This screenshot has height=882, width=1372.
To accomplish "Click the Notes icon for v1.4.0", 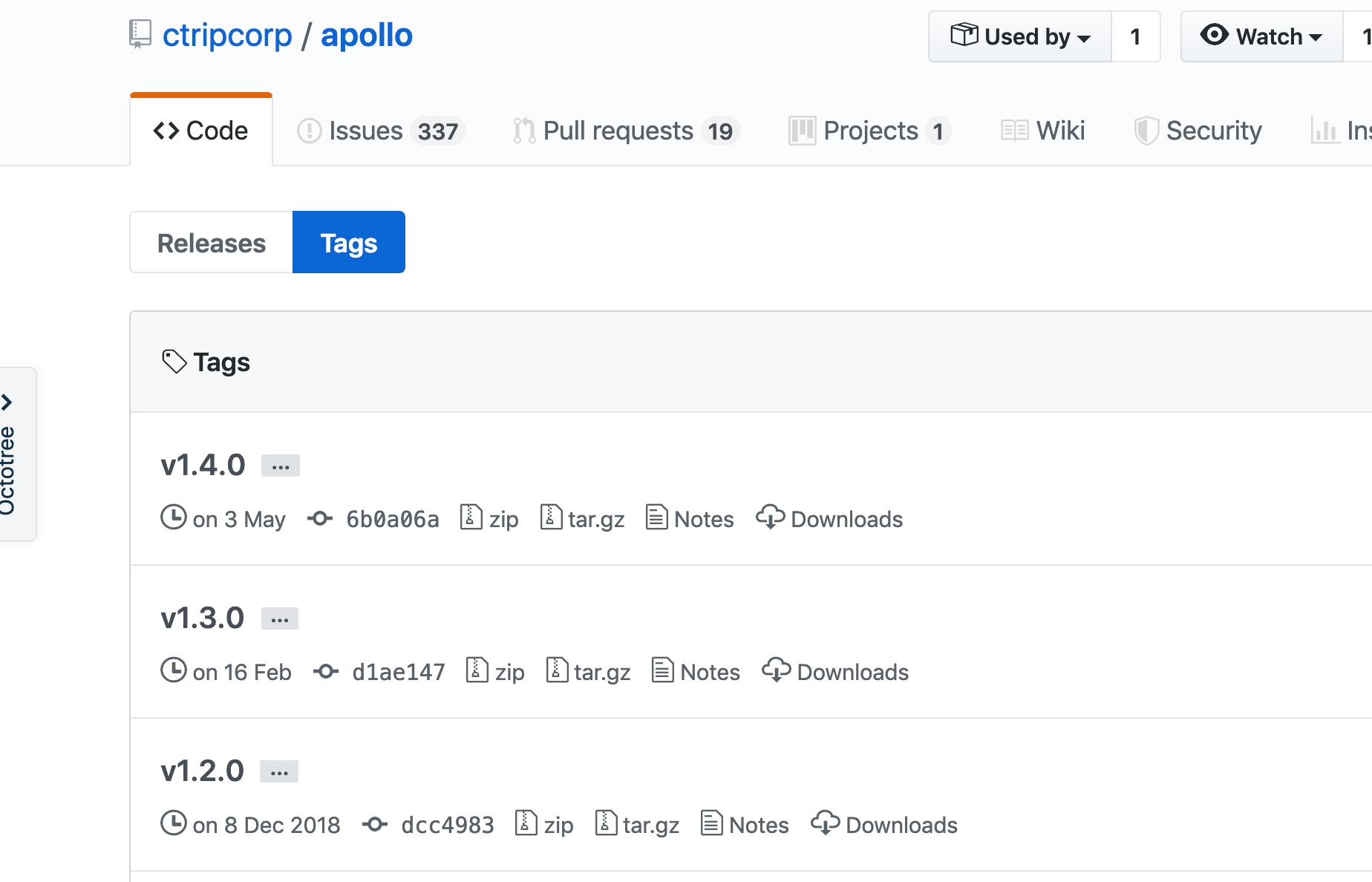I will point(657,517).
